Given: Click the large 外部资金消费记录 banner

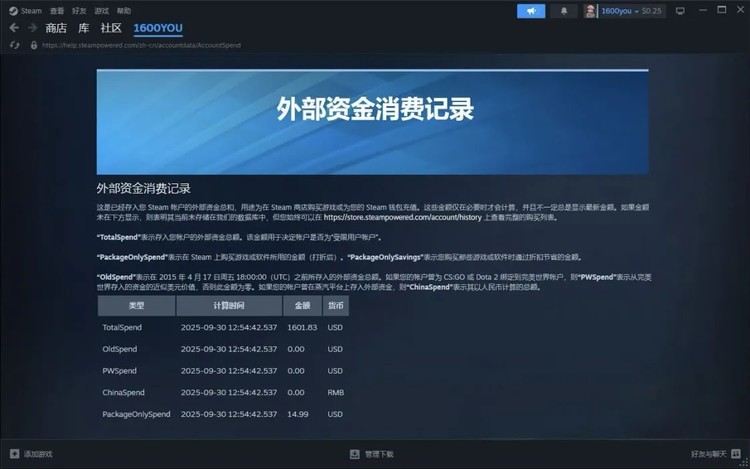Looking at the screenshot, I should [373, 122].
